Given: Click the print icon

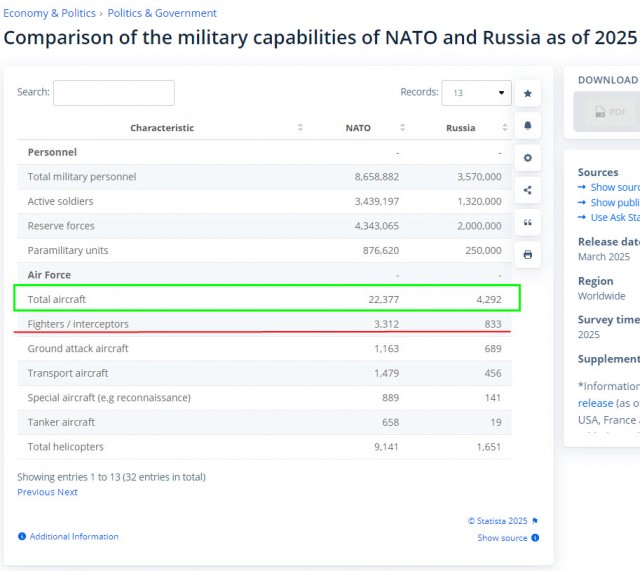Looking at the screenshot, I should click(x=527, y=255).
